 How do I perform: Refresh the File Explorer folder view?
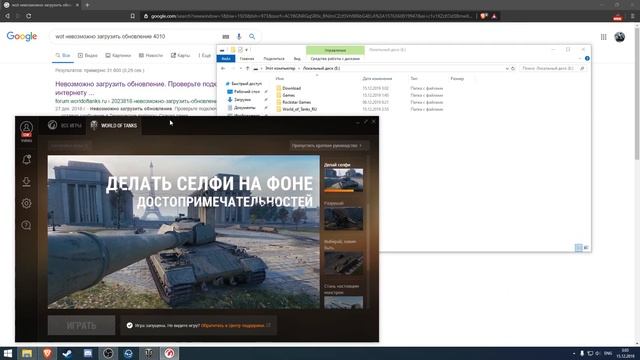pos(513,68)
